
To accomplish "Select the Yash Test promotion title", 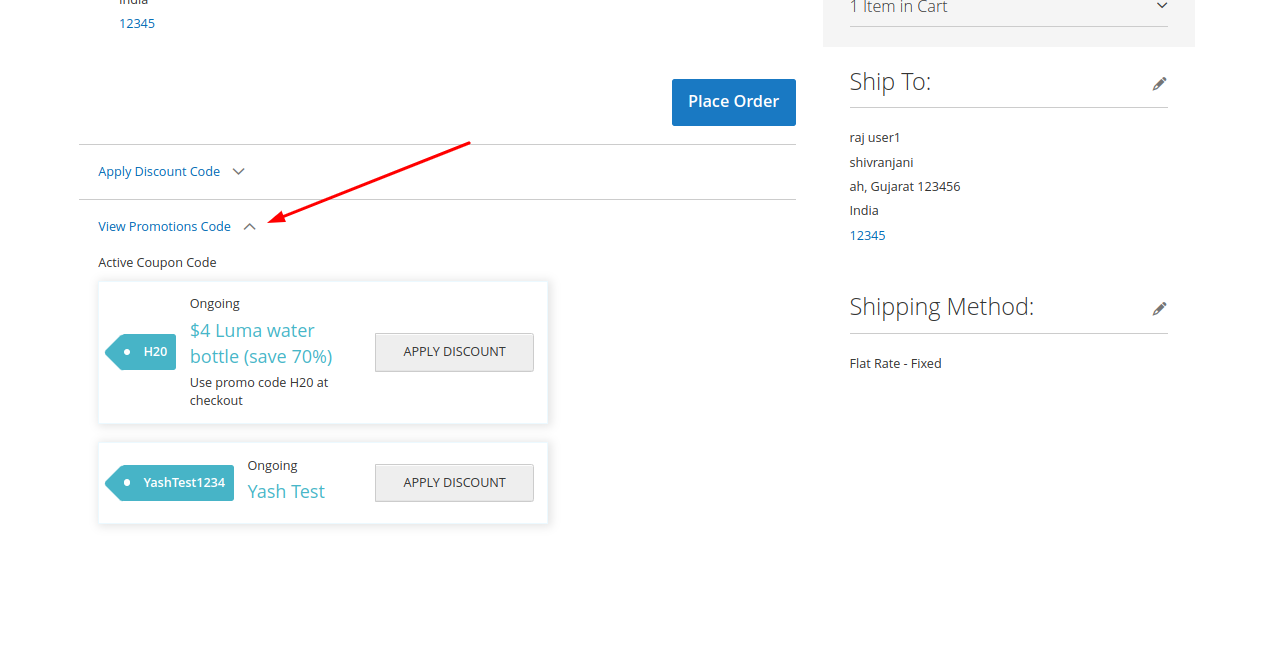I will 286,492.
